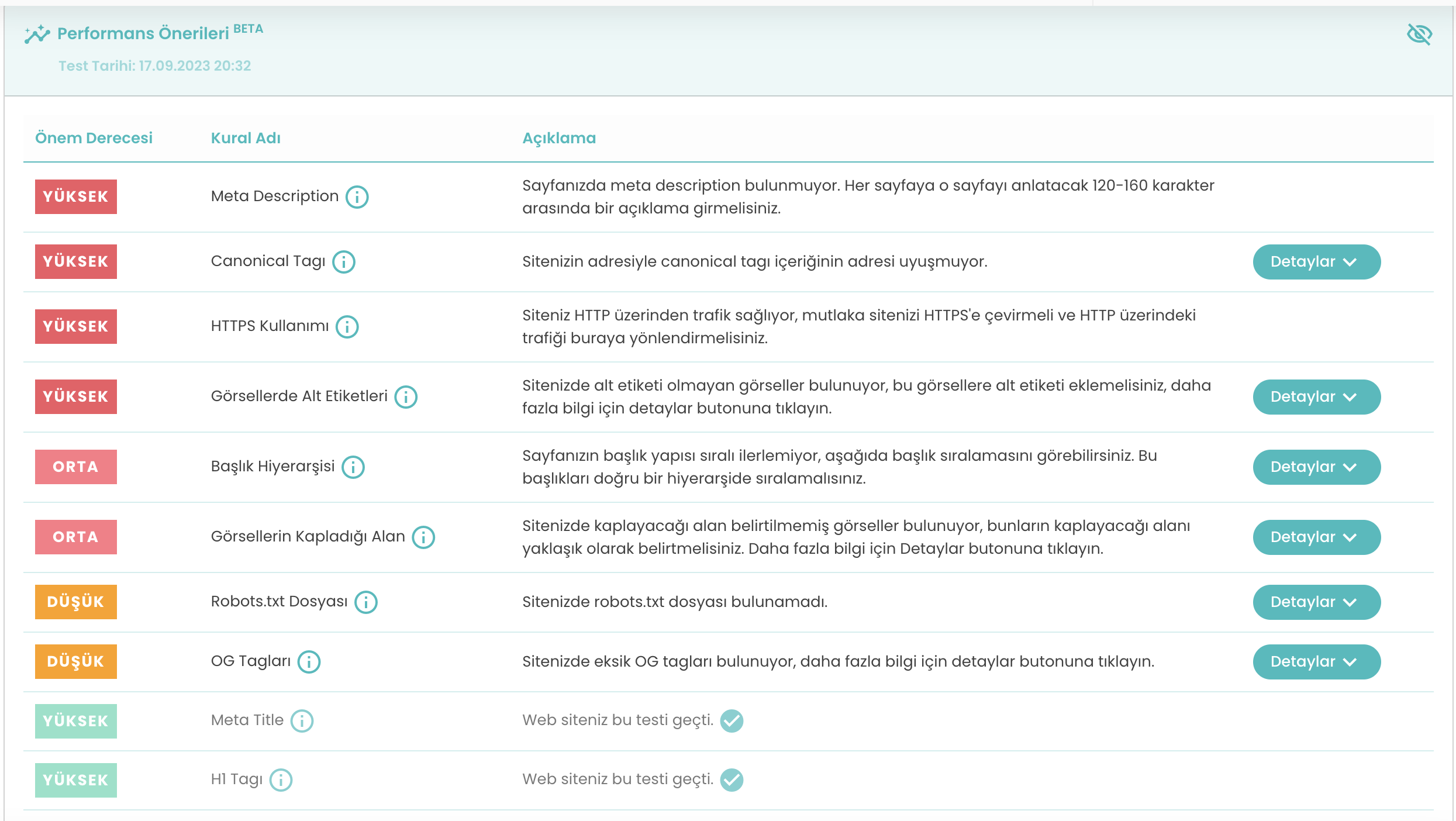Viewport: 1456px width, 821px height.
Task: Click the canonical tag mismatch description text
Action: click(755, 261)
